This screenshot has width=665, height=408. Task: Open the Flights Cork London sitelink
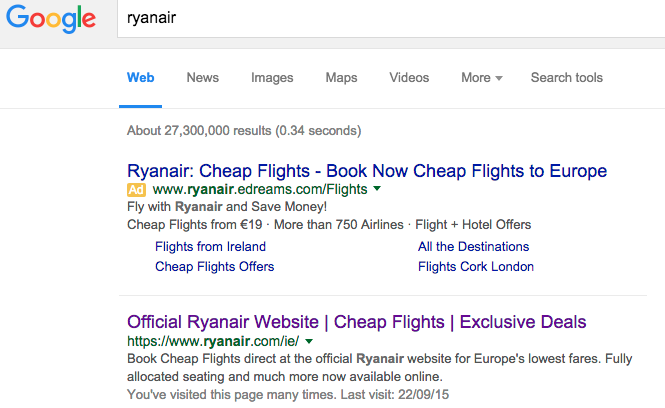476,266
